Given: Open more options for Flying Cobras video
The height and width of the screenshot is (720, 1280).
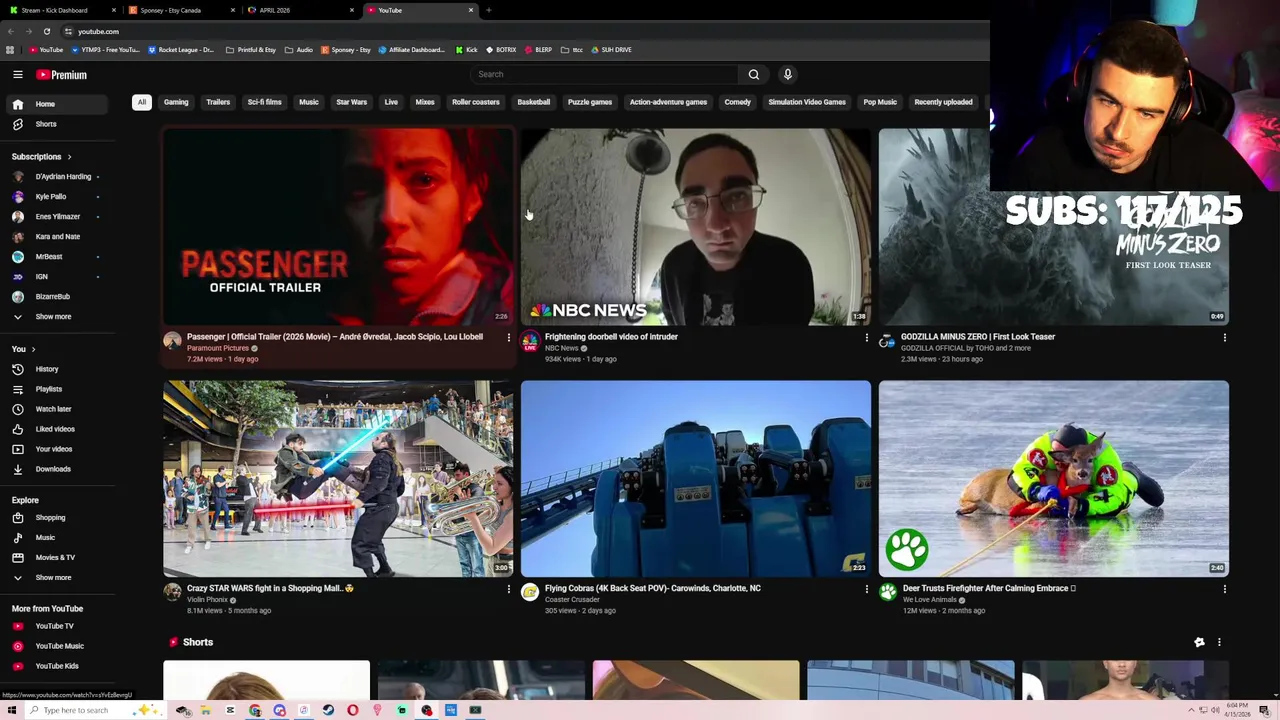Looking at the screenshot, I should (866, 589).
